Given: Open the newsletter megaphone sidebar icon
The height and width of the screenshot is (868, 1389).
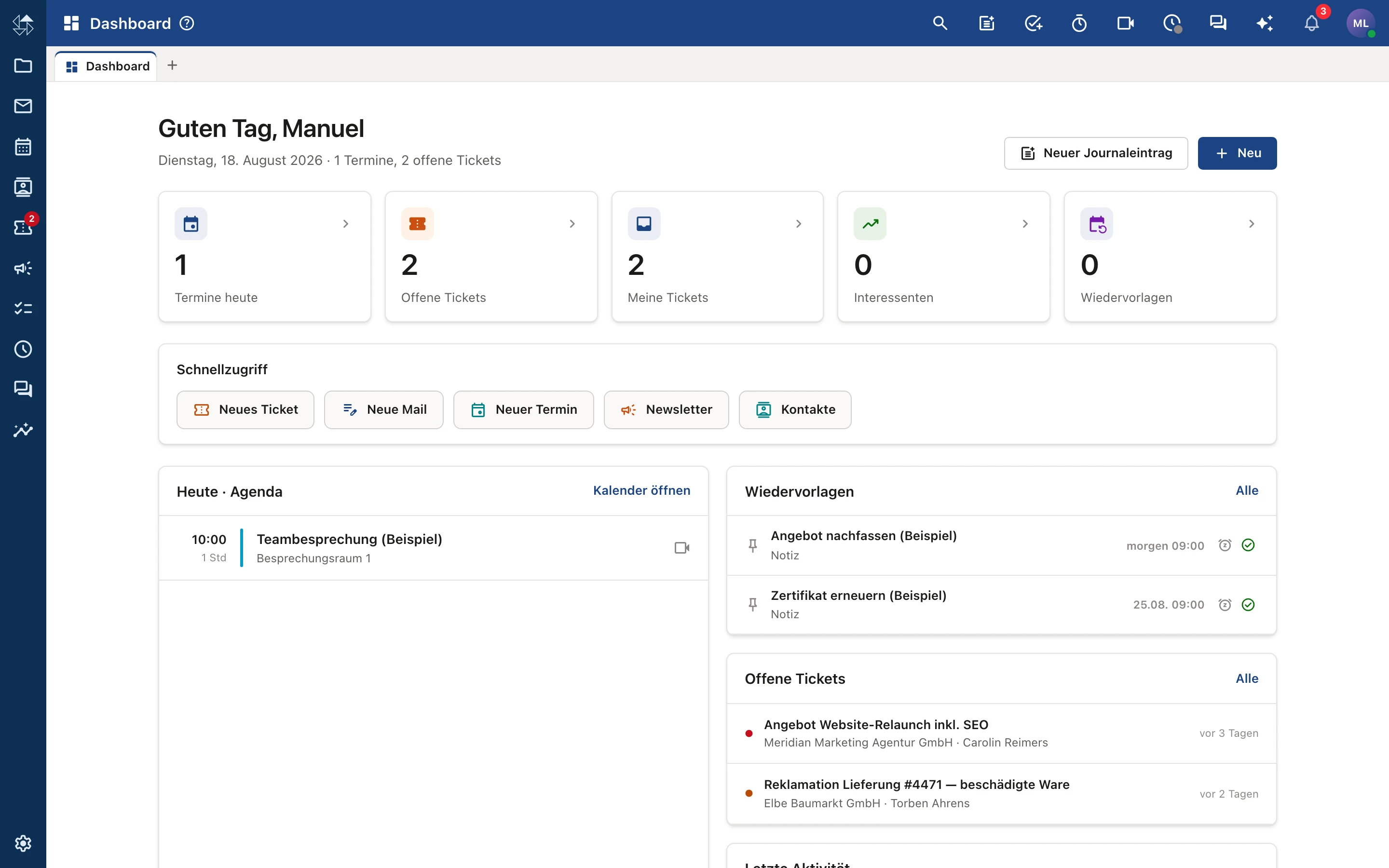Looking at the screenshot, I should point(23,268).
